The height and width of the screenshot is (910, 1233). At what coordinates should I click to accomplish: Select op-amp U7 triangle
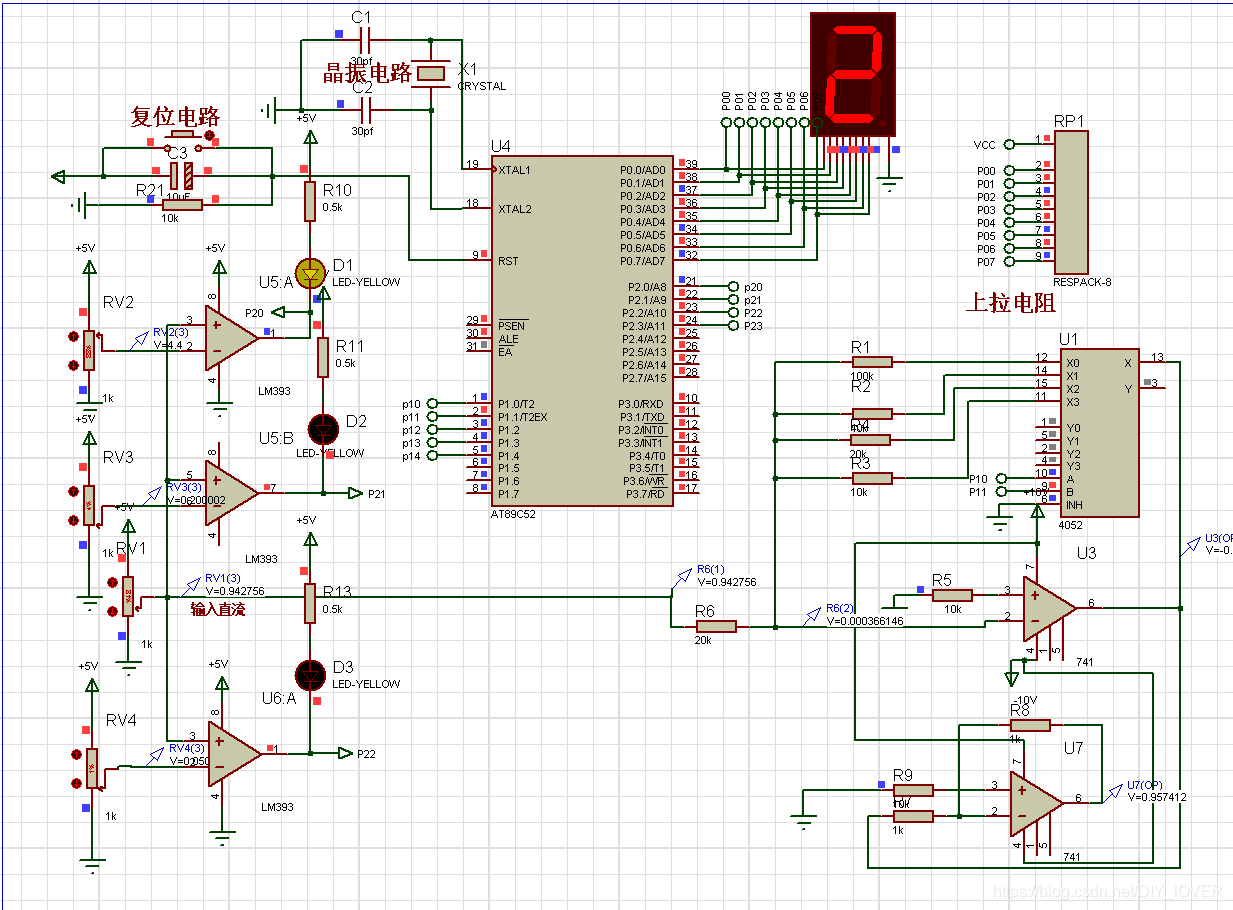[x=1036, y=803]
